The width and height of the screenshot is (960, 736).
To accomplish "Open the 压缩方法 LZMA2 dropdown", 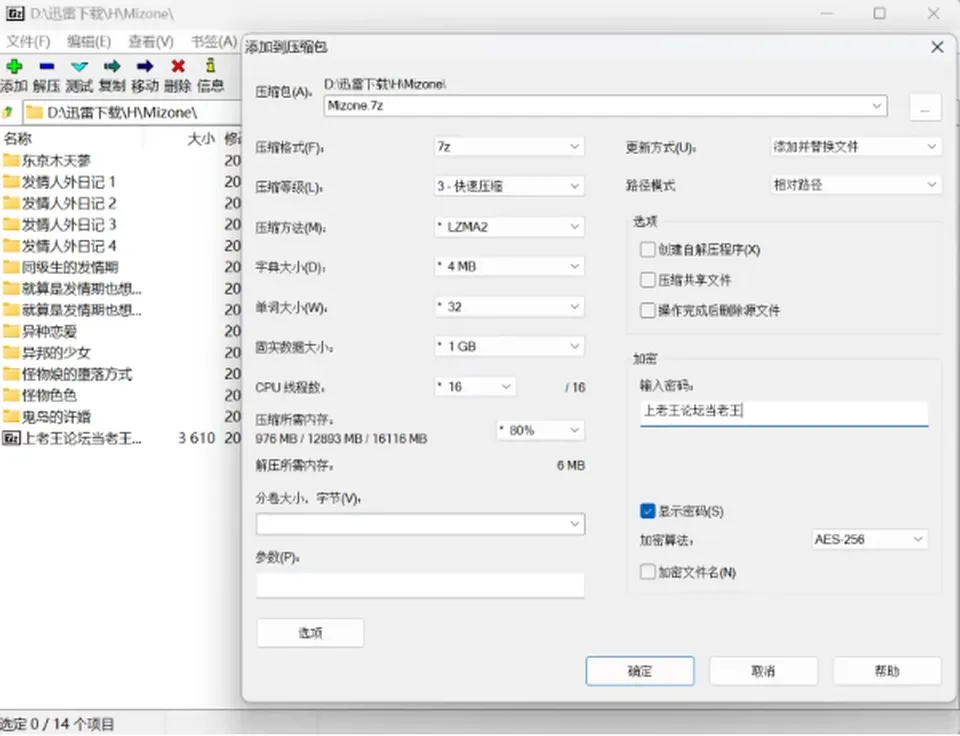I will 509,227.
